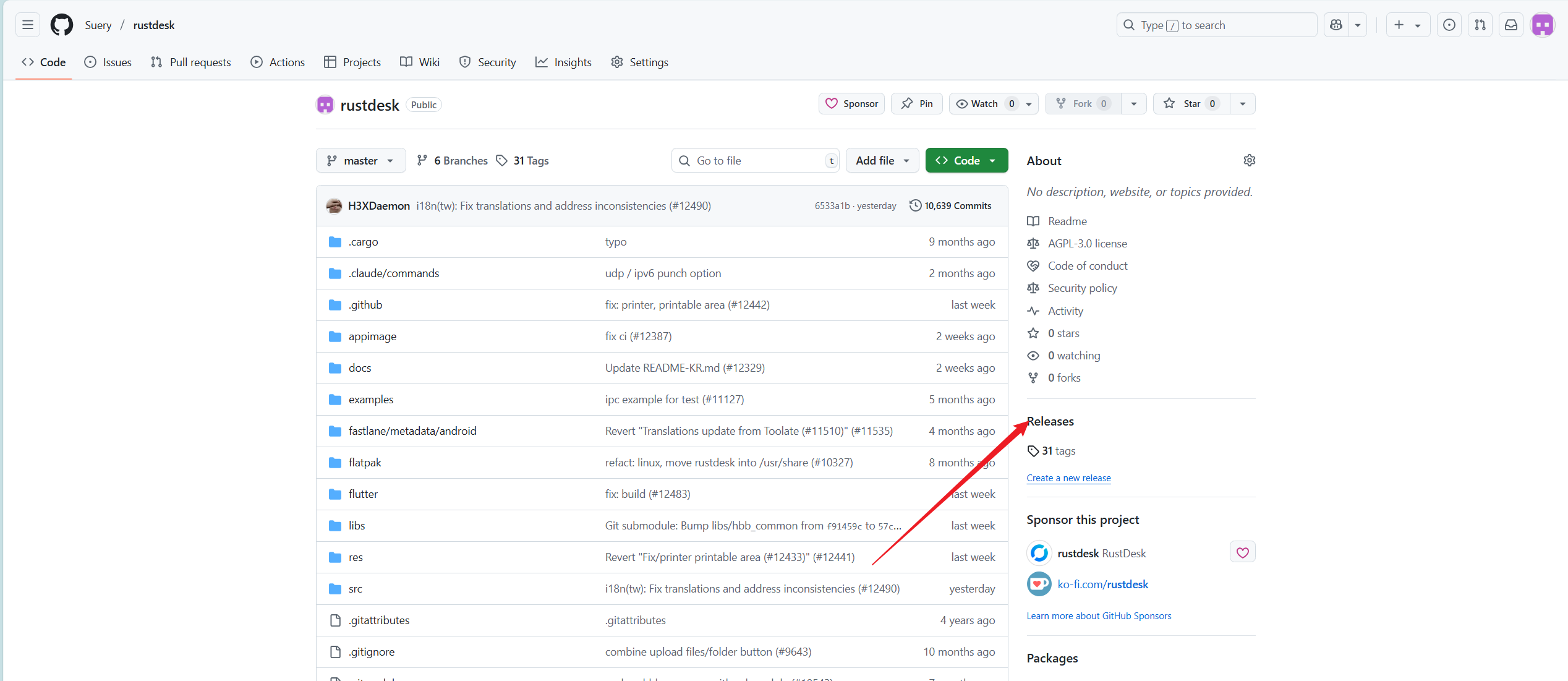Open the user avatar menu
Viewport: 1568px width, 681px height.
tap(1543, 25)
